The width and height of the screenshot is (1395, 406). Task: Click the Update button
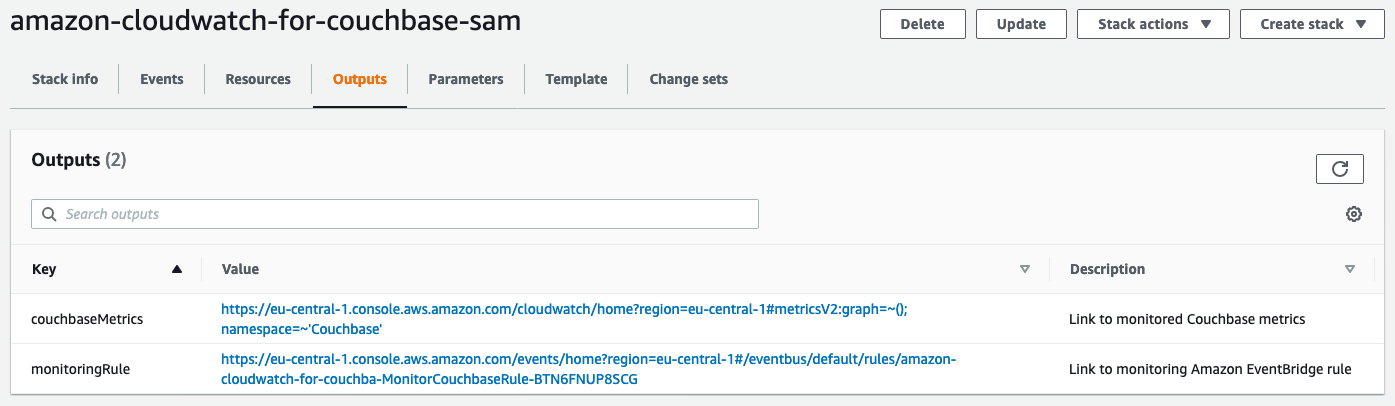tap(1021, 24)
